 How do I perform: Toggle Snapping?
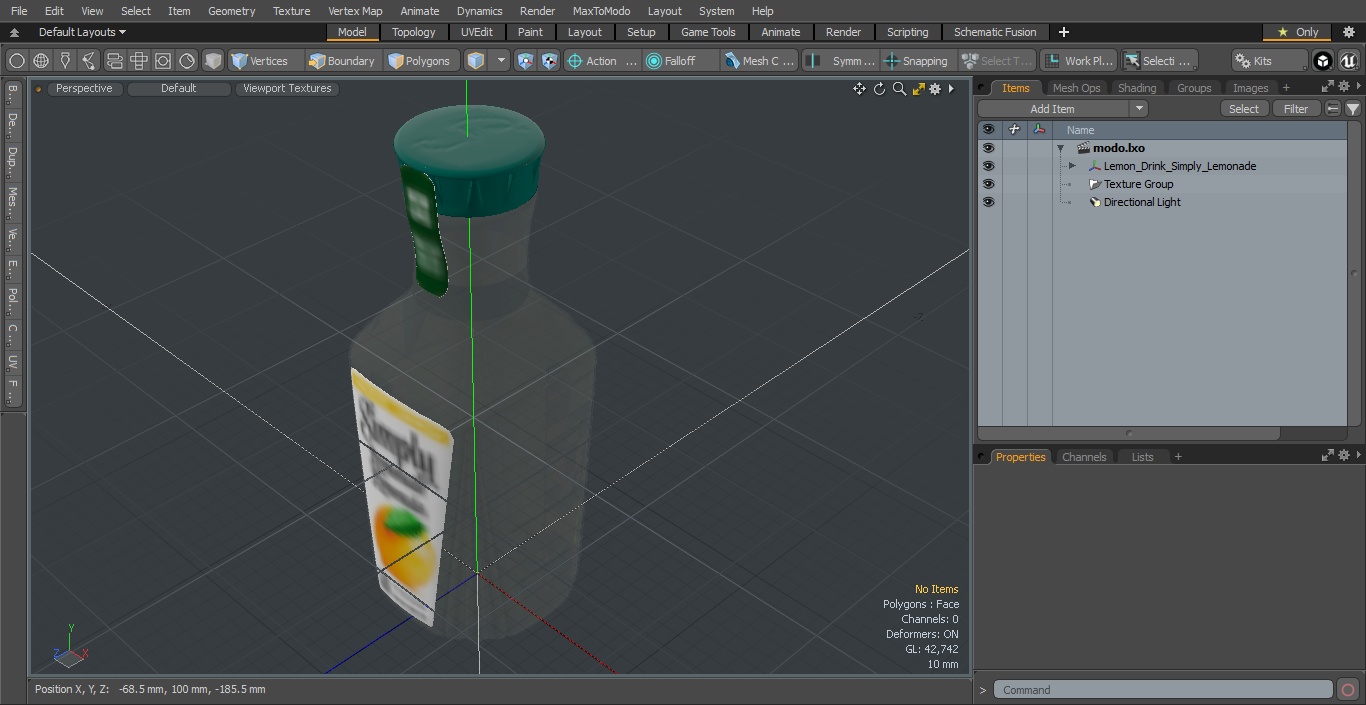coord(917,61)
